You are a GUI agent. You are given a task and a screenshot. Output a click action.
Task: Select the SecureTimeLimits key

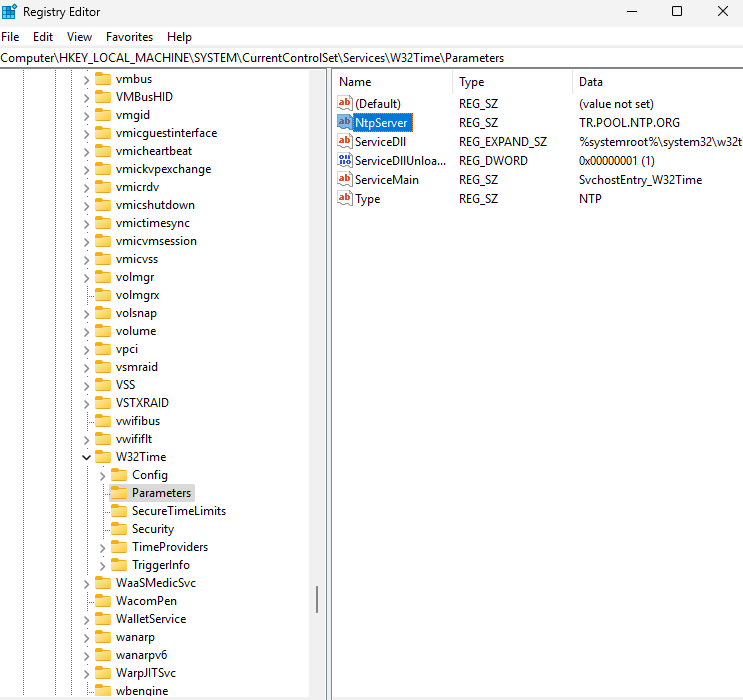178,511
